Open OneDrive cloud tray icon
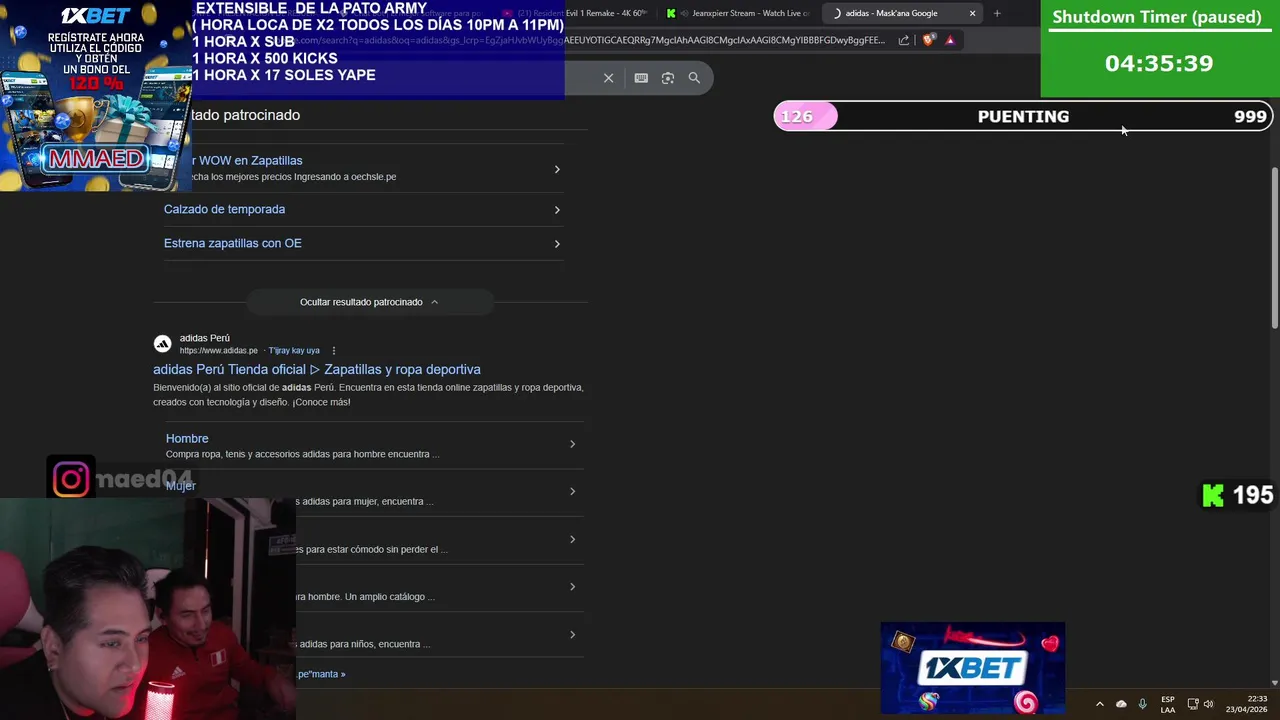1280x720 pixels. (x=1121, y=704)
